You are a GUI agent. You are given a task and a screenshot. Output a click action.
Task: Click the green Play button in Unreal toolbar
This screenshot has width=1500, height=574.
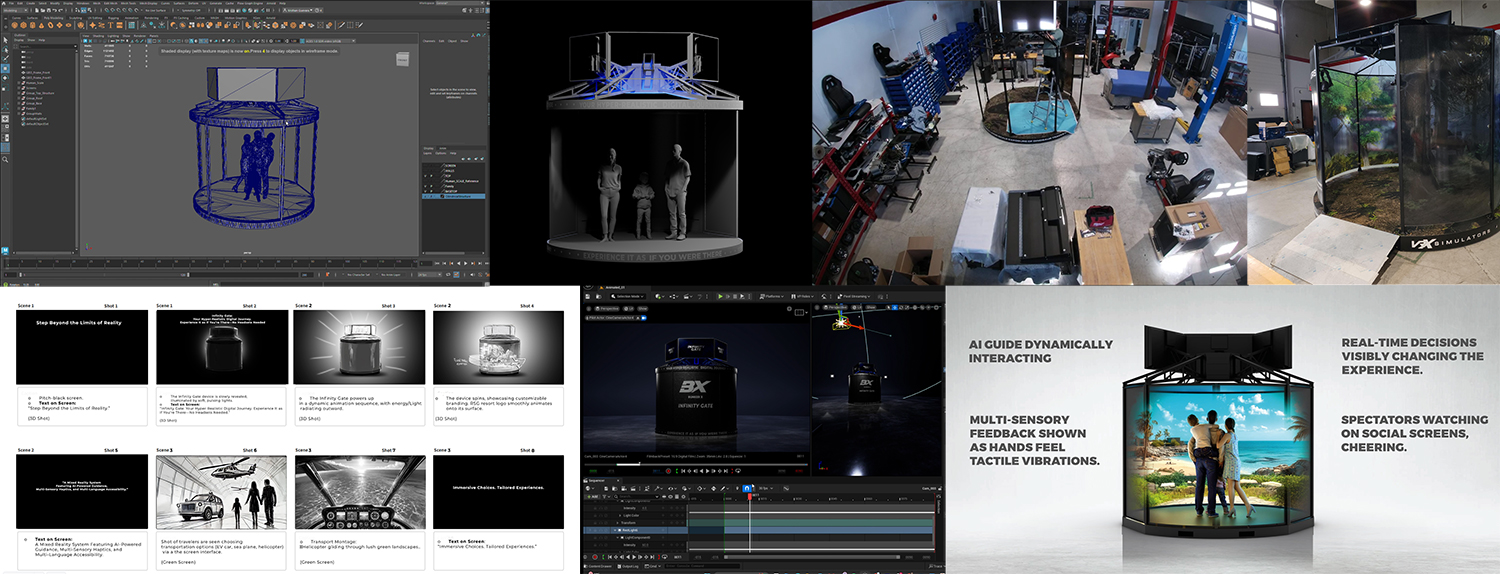[x=720, y=297]
